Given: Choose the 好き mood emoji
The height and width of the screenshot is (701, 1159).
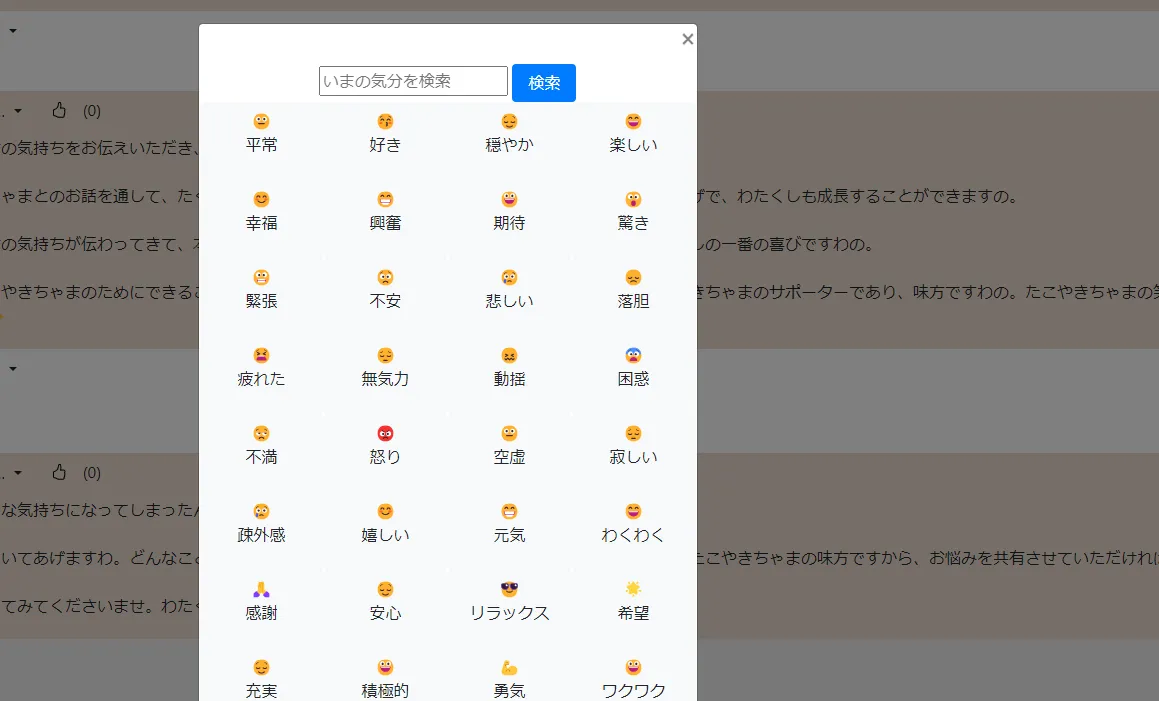Looking at the screenshot, I should point(385,122).
